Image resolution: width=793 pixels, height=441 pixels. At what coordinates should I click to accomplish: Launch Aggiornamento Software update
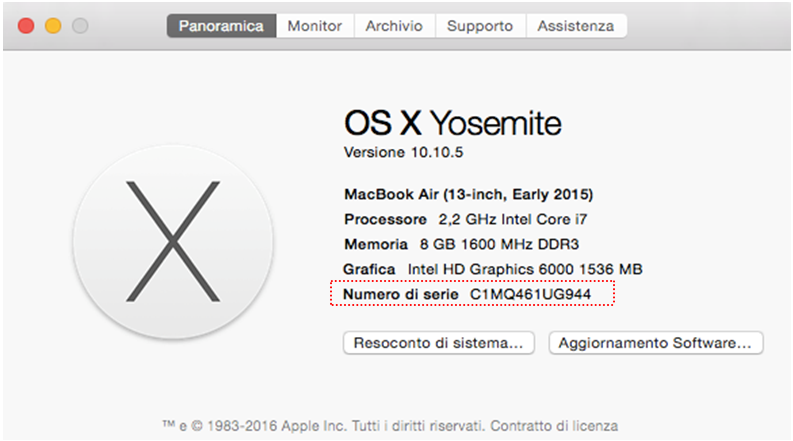pos(655,343)
